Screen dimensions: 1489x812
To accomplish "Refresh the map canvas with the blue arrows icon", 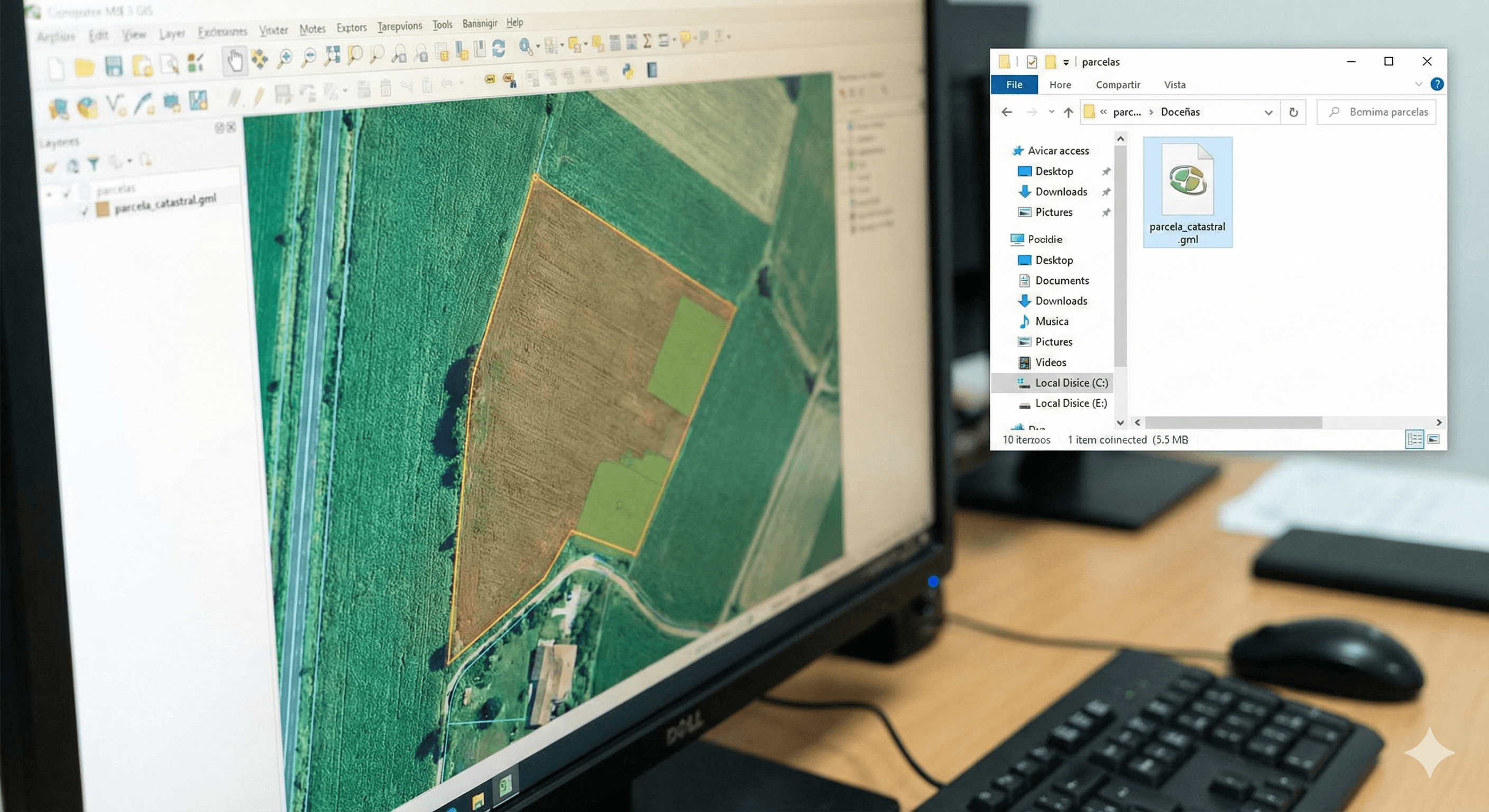I will [x=498, y=48].
